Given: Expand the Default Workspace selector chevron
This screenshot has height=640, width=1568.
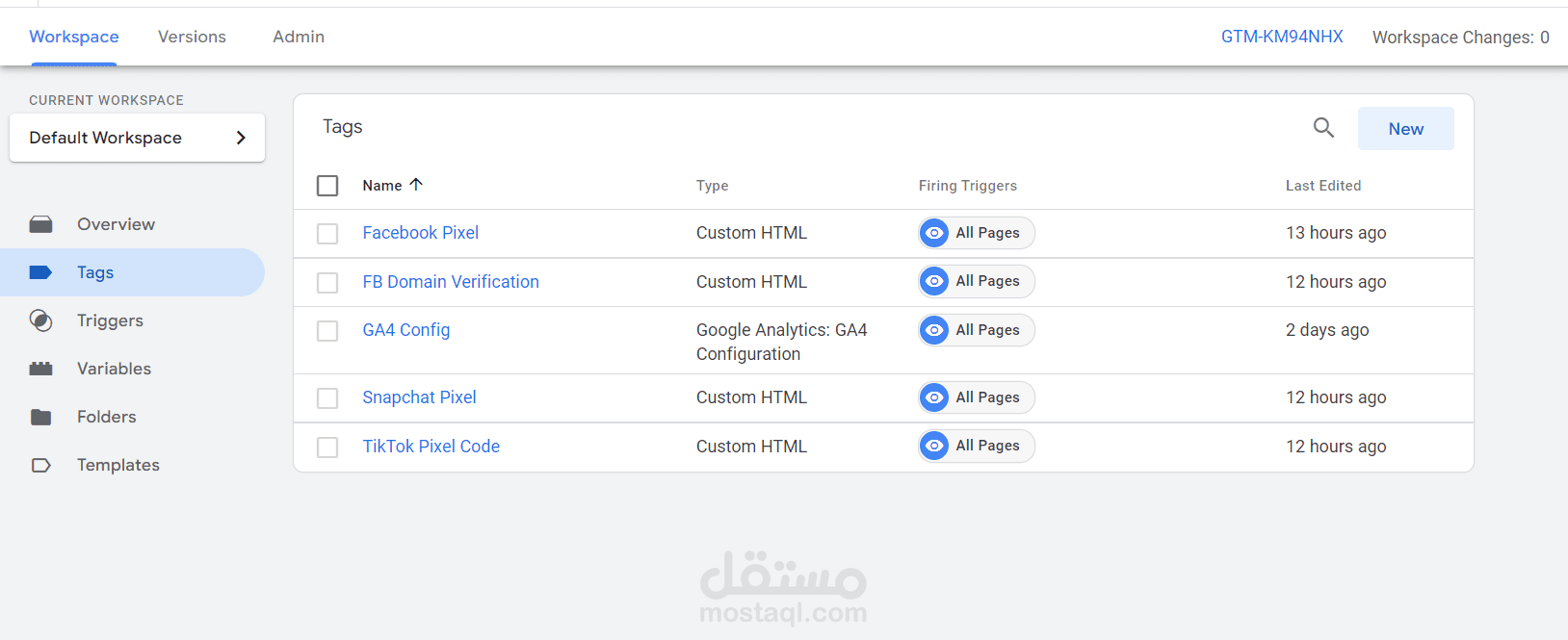Looking at the screenshot, I should [241, 138].
